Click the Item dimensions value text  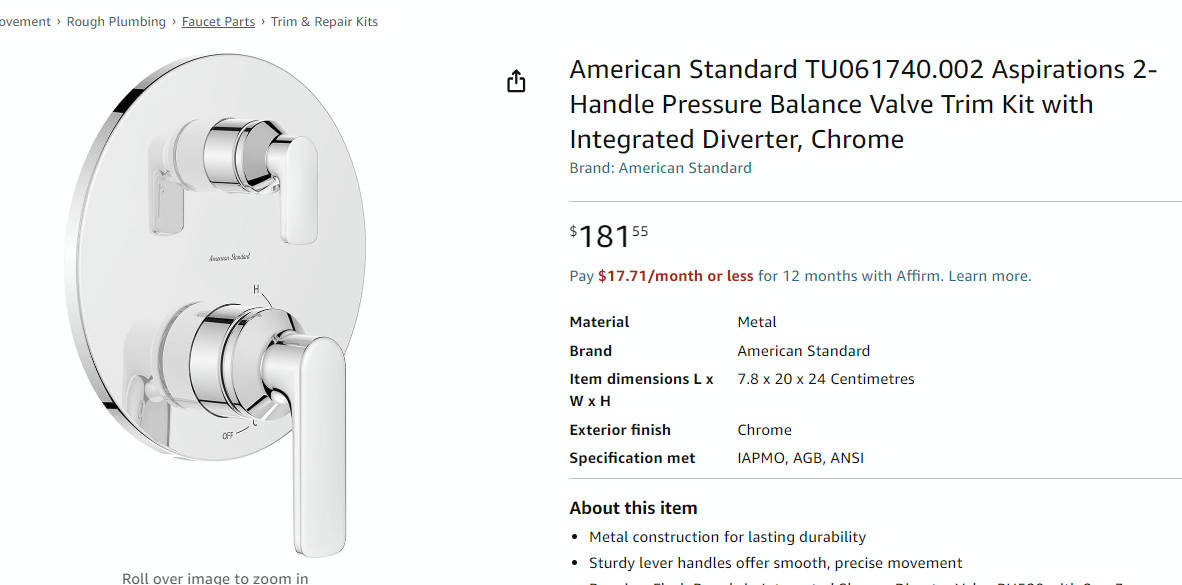tap(825, 379)
